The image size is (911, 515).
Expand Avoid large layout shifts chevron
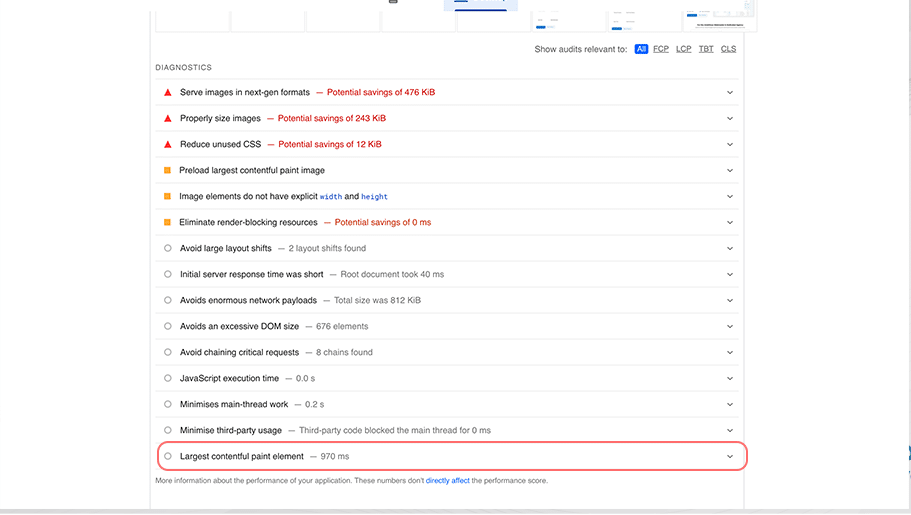click(x=730, y=248)
